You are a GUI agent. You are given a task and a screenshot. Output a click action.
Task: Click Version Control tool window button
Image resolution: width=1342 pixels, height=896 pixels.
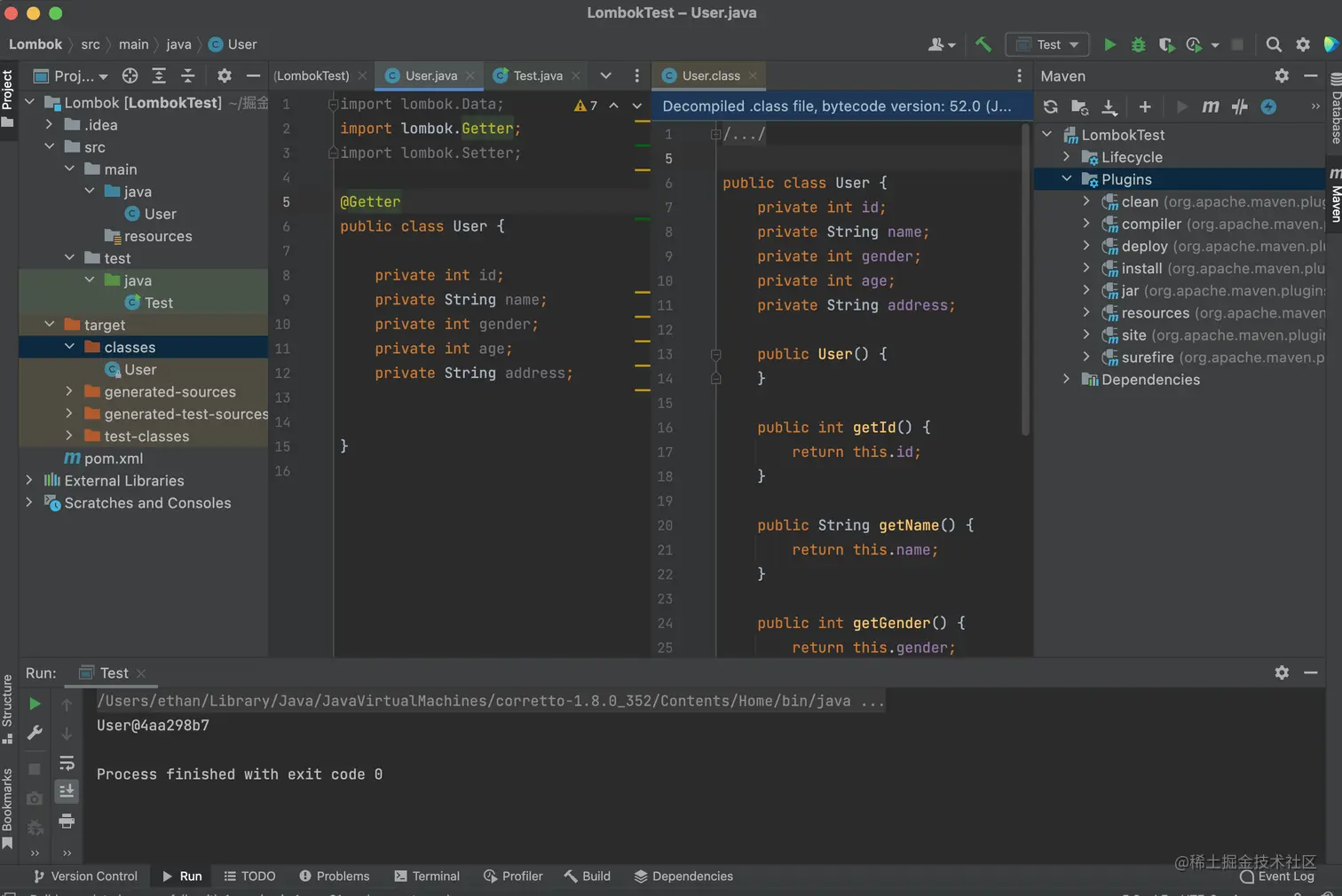click(85, 876)
